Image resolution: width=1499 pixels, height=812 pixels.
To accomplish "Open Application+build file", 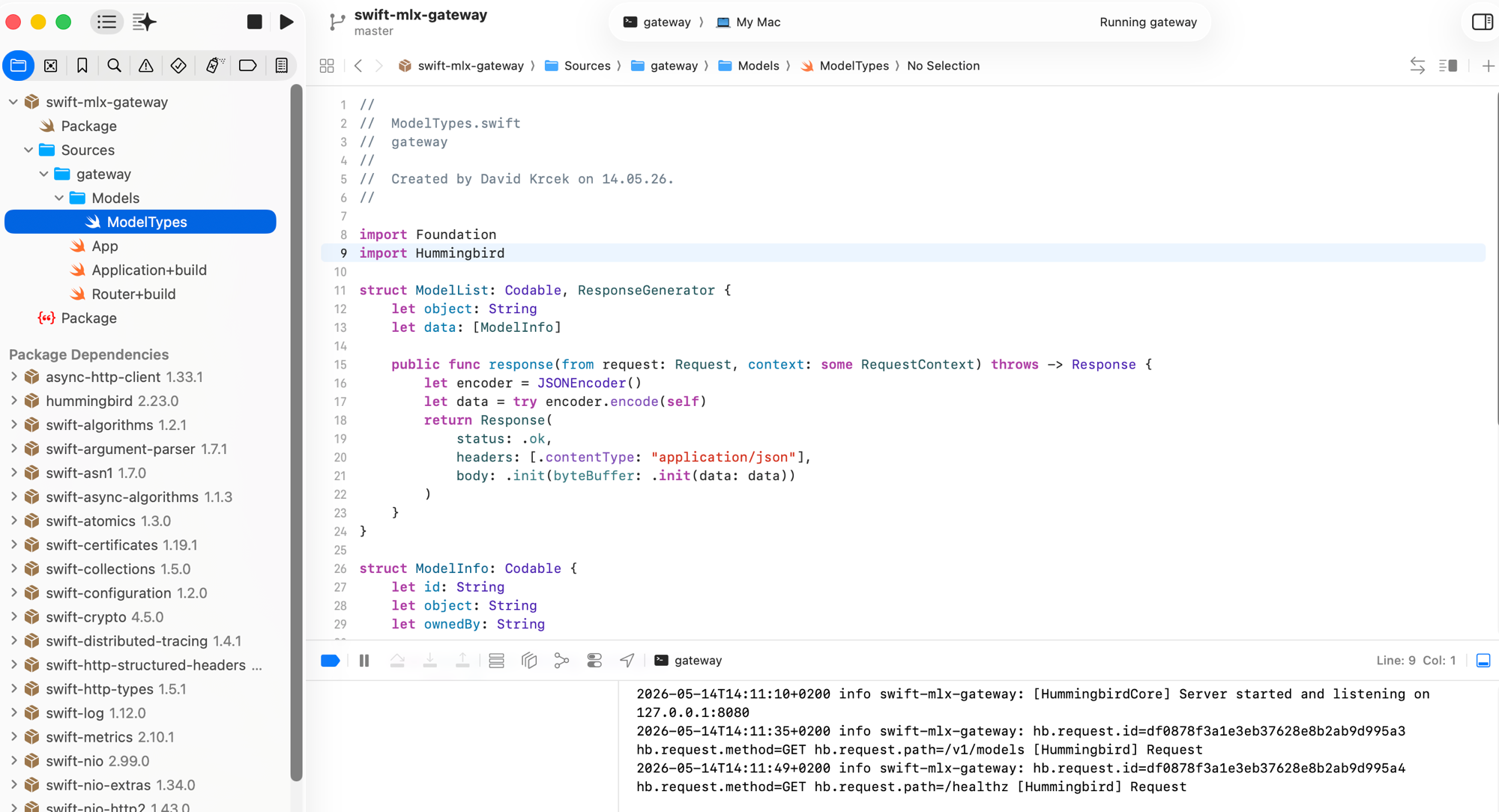I will 148,270.
